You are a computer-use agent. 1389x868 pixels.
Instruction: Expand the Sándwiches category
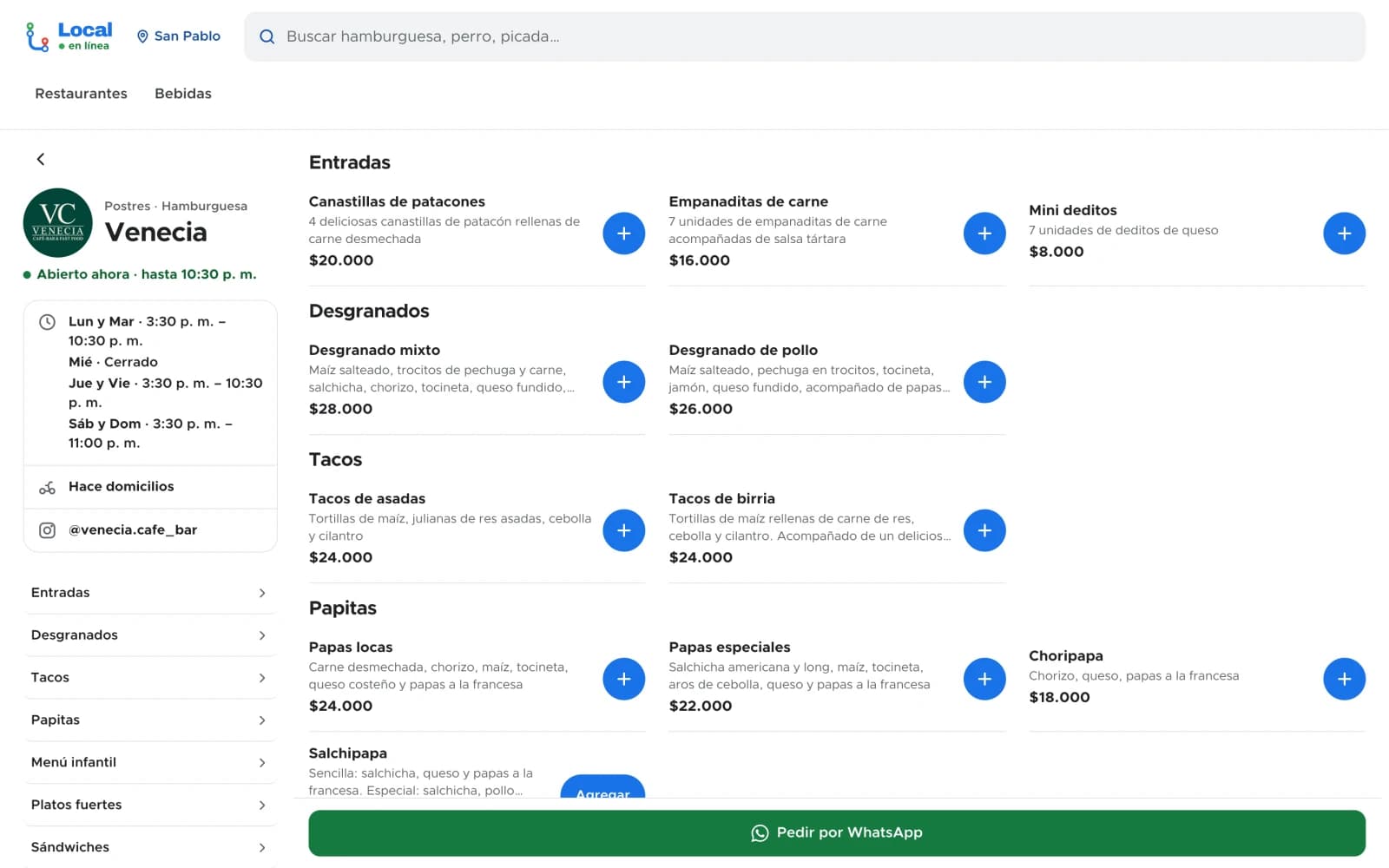pyautogui.click(x=149, y=847)
